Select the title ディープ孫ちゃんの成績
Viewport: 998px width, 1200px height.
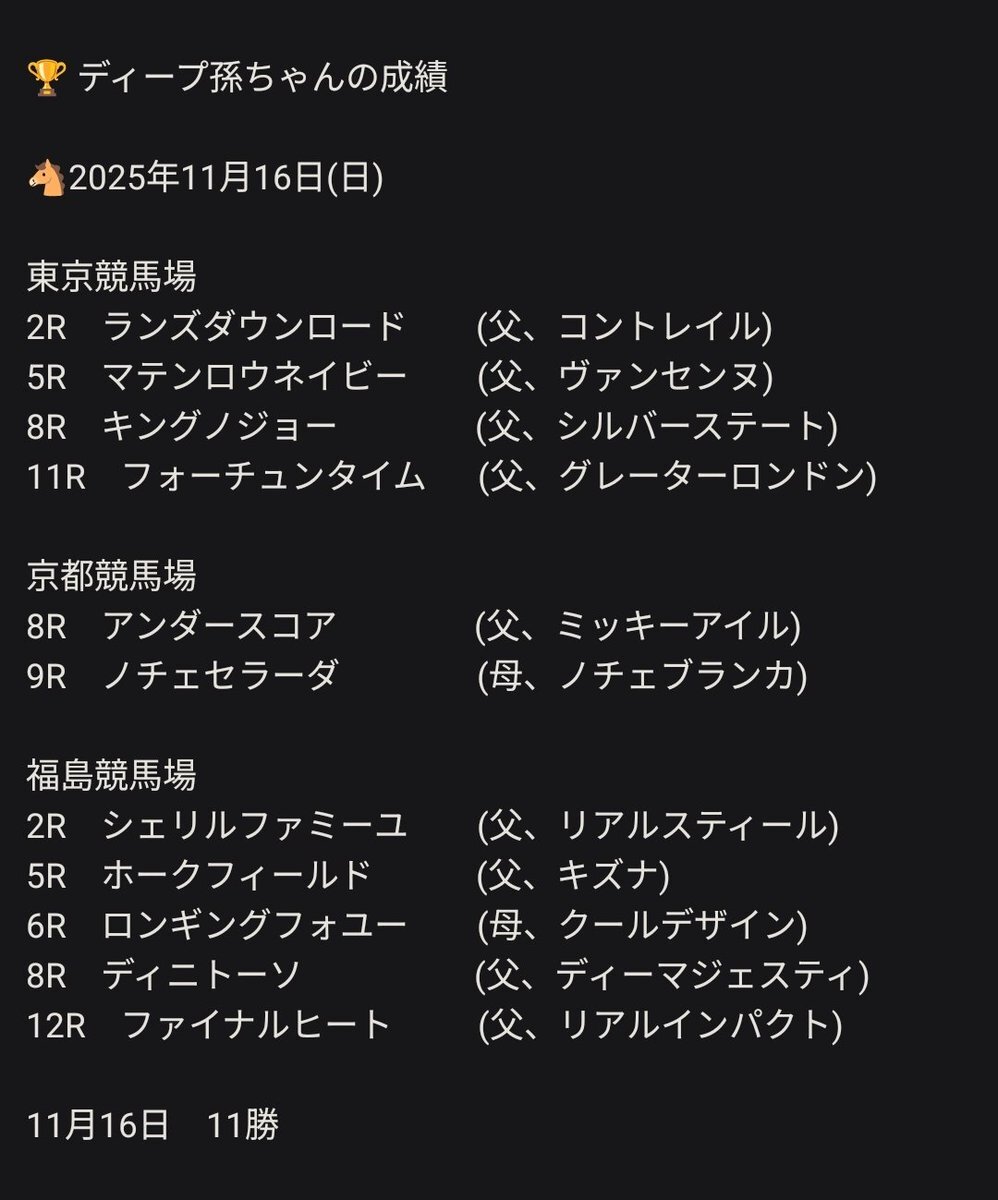tap(262, 77)
